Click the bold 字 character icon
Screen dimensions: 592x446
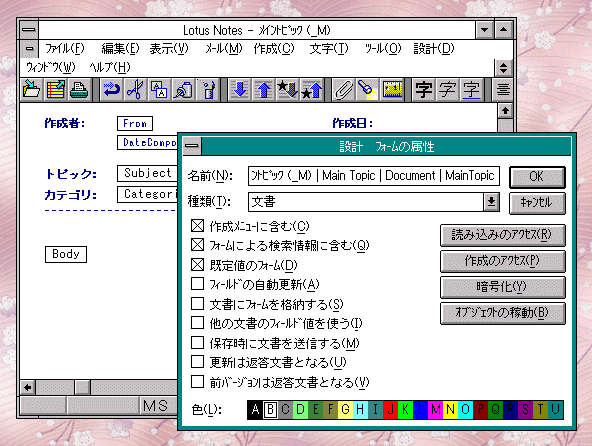click(x=424, y=90)
